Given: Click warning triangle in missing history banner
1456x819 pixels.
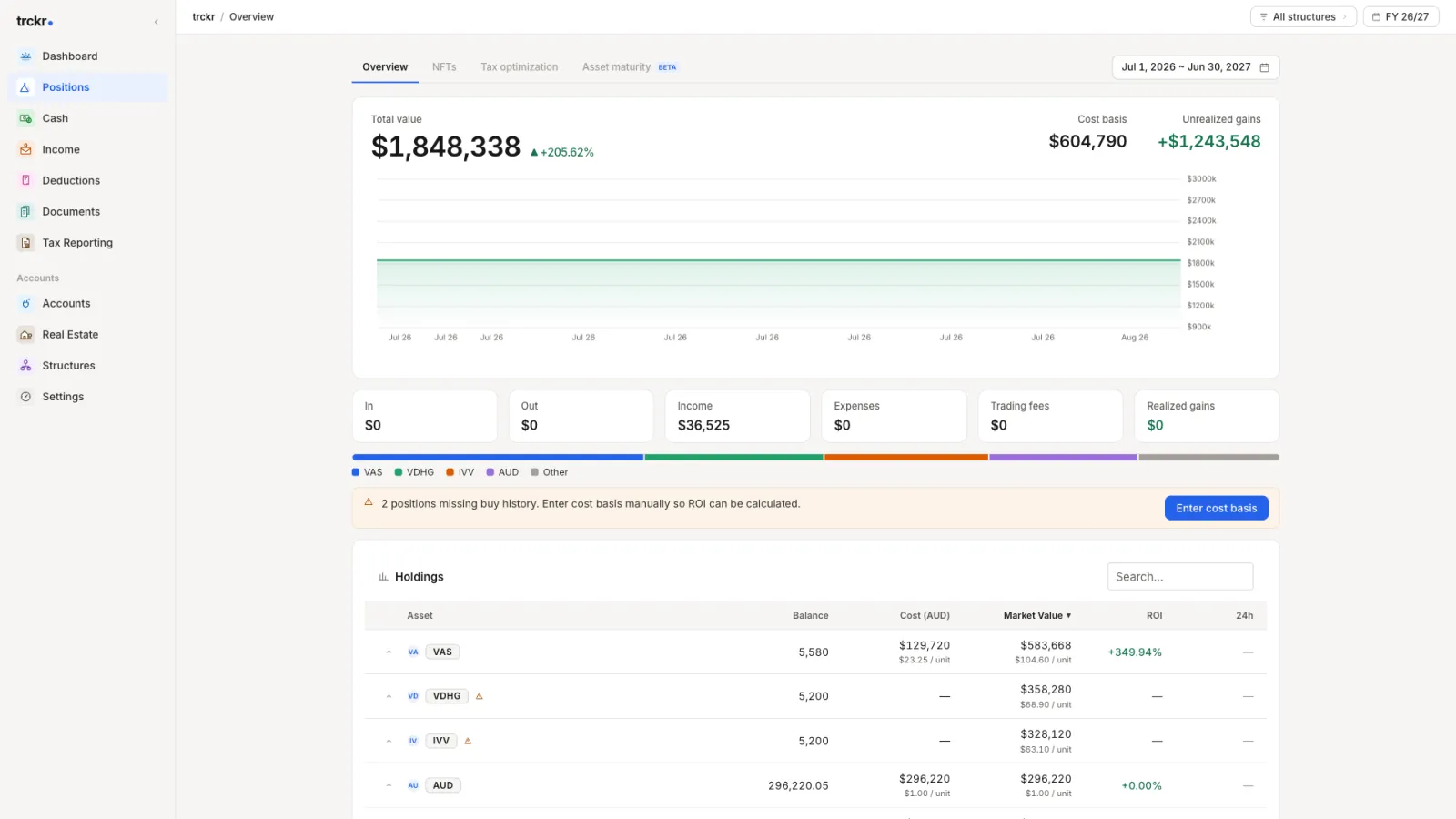Looking at the screenshot, I should pyautogui.click(x=369, y=502).
